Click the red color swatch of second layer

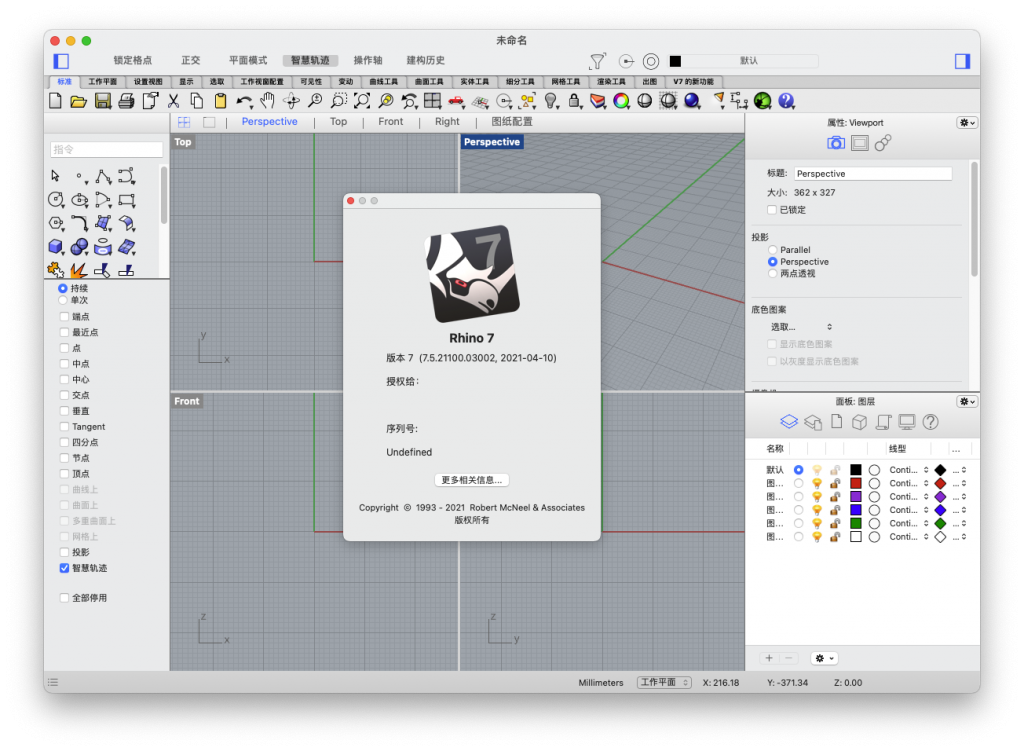point(856,483)
